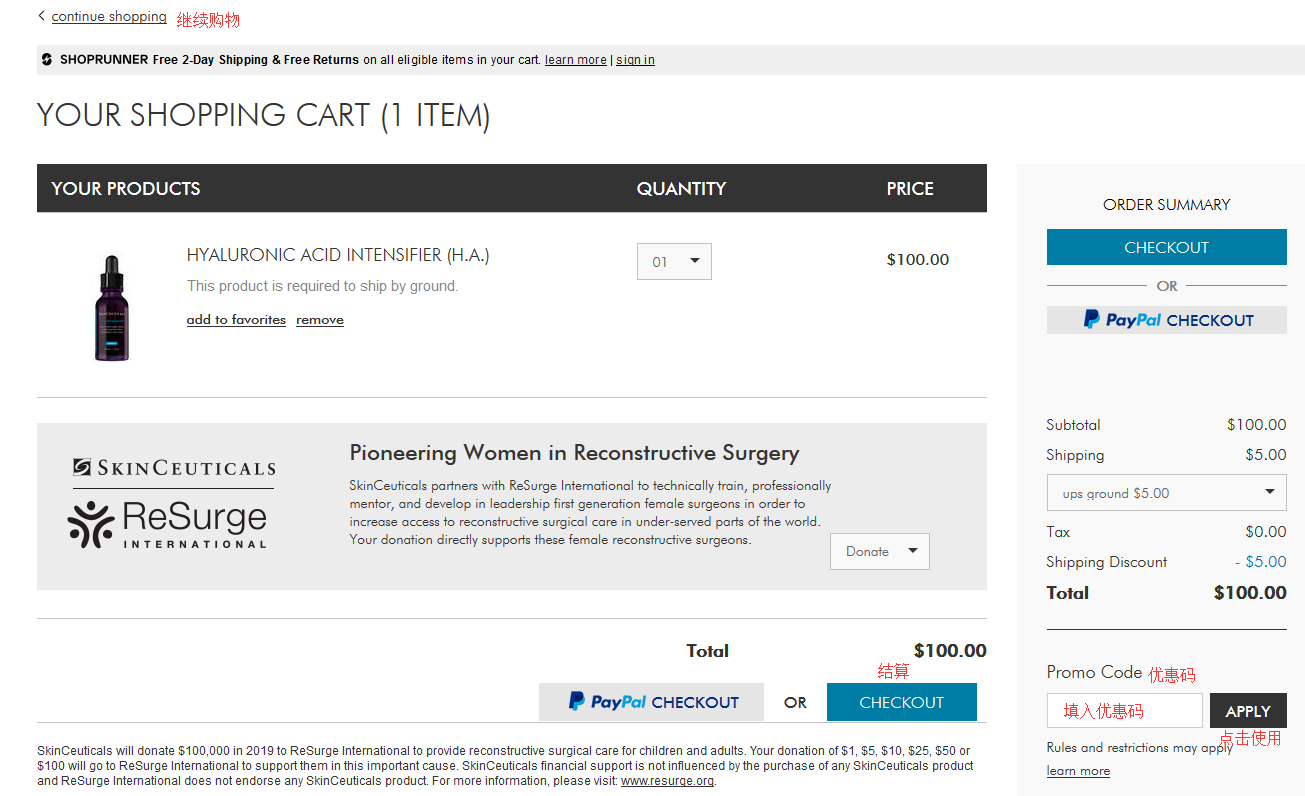Add the product to favorites
The height and width of the screenshot is (796, 1305).
pos(236,320)
